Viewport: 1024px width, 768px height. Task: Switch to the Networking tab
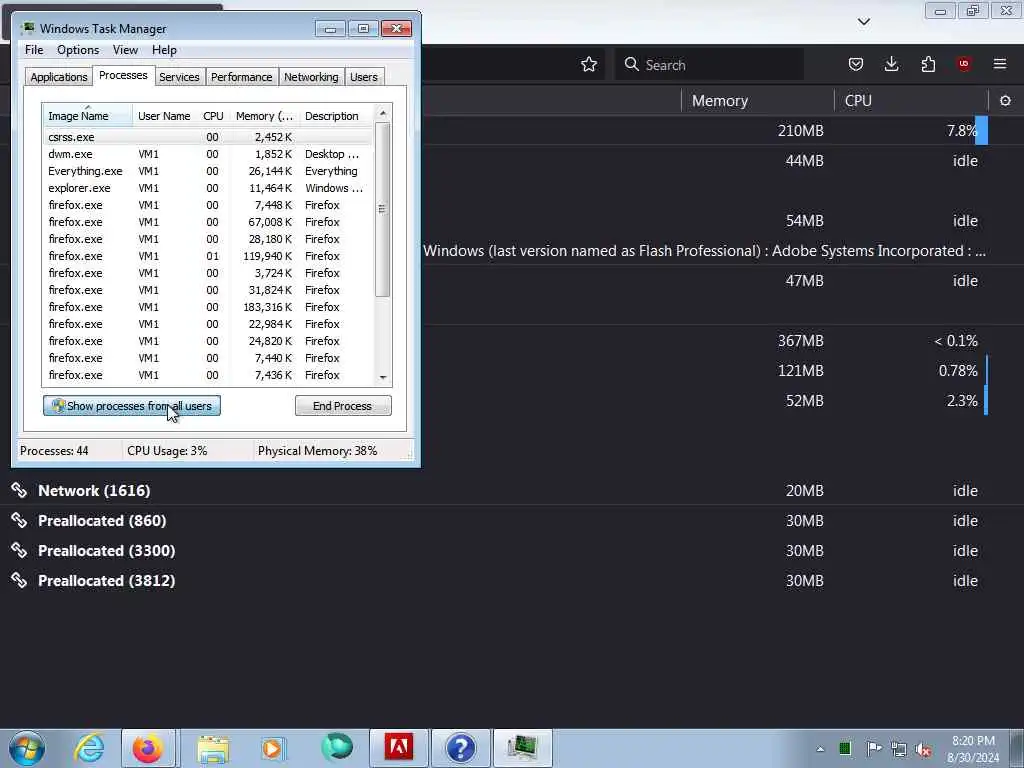(311, 77)
